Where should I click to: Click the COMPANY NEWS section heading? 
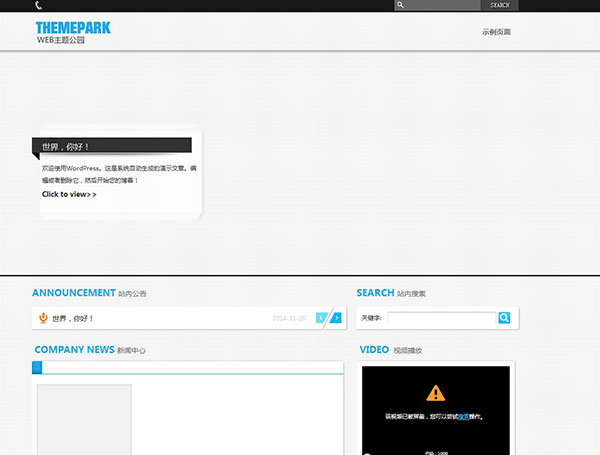[74, 350]
